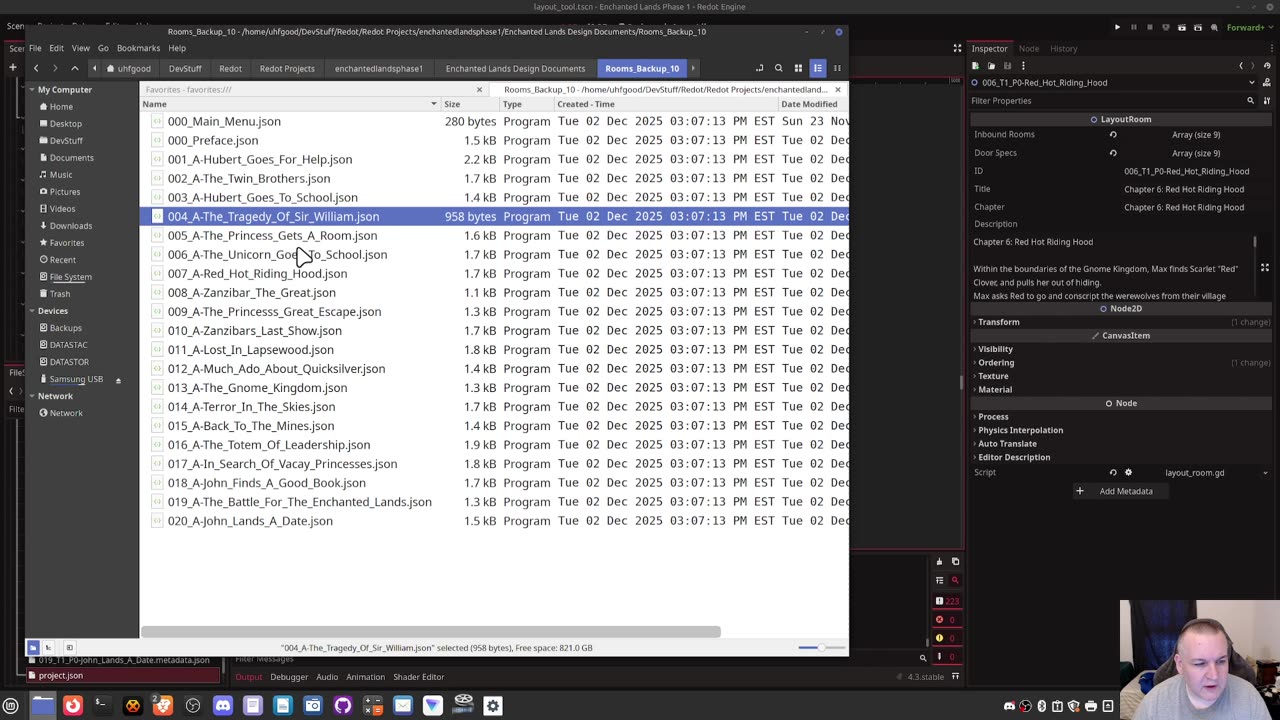Revert the Inbound Rooms property
Viewport: 1280px width, 720px height.
(1113, 135)
